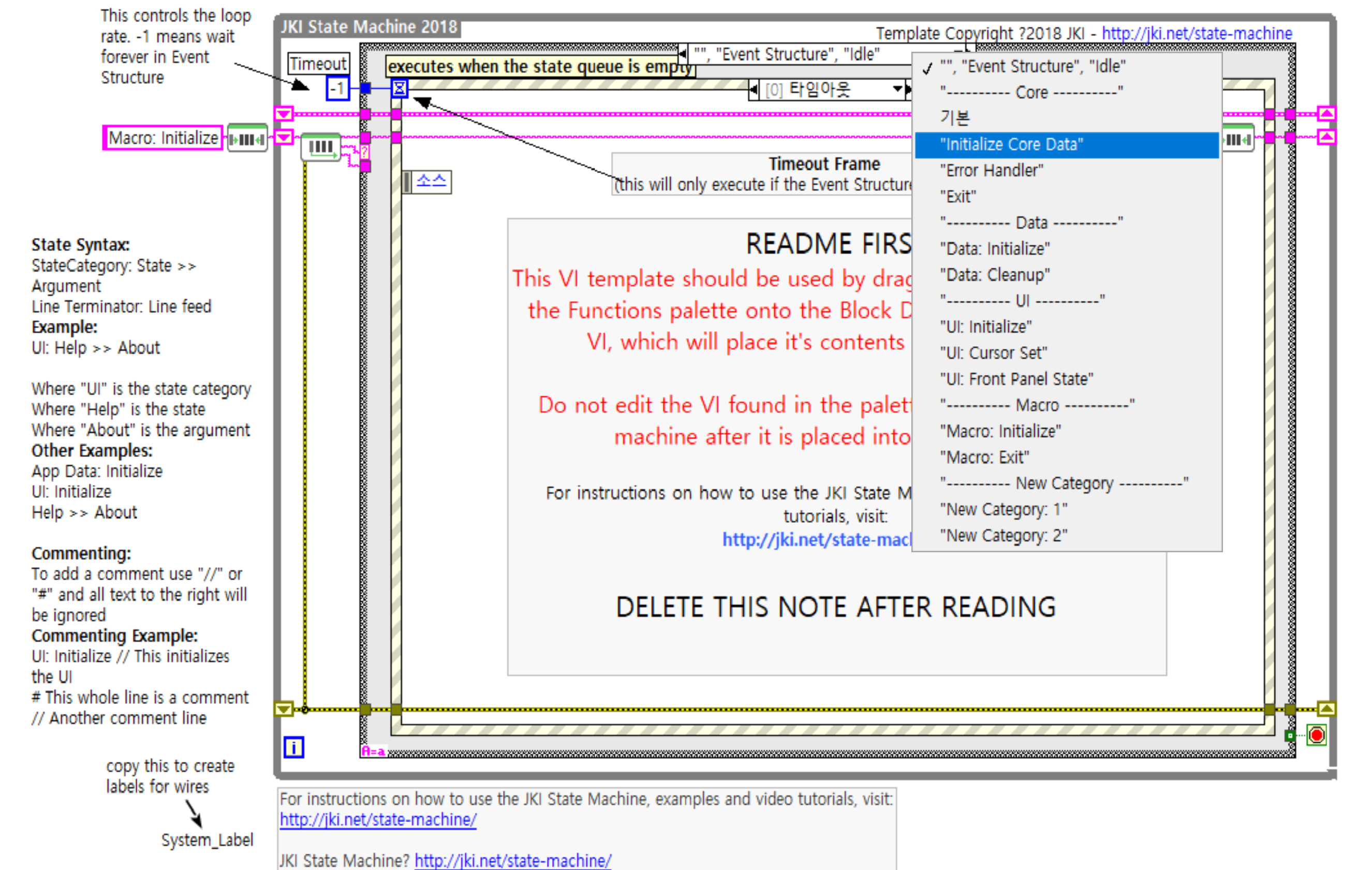Click left arrow of case selector label
The width and height of the screenshot is (1372, 870).
pyautogui.click(x=683, y=54)
